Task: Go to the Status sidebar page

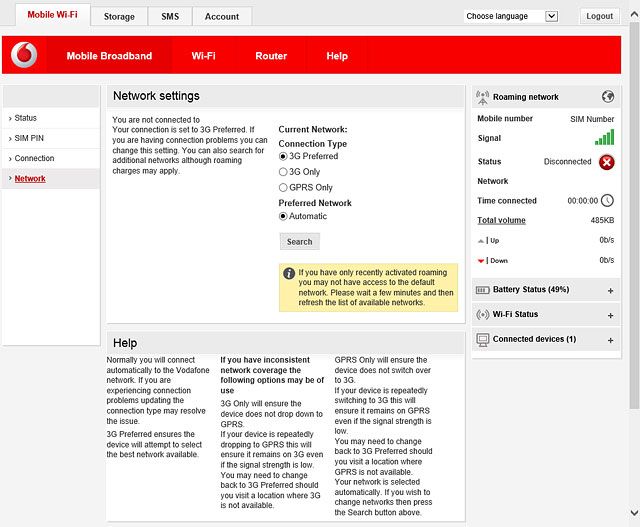Action: [25, 118]
